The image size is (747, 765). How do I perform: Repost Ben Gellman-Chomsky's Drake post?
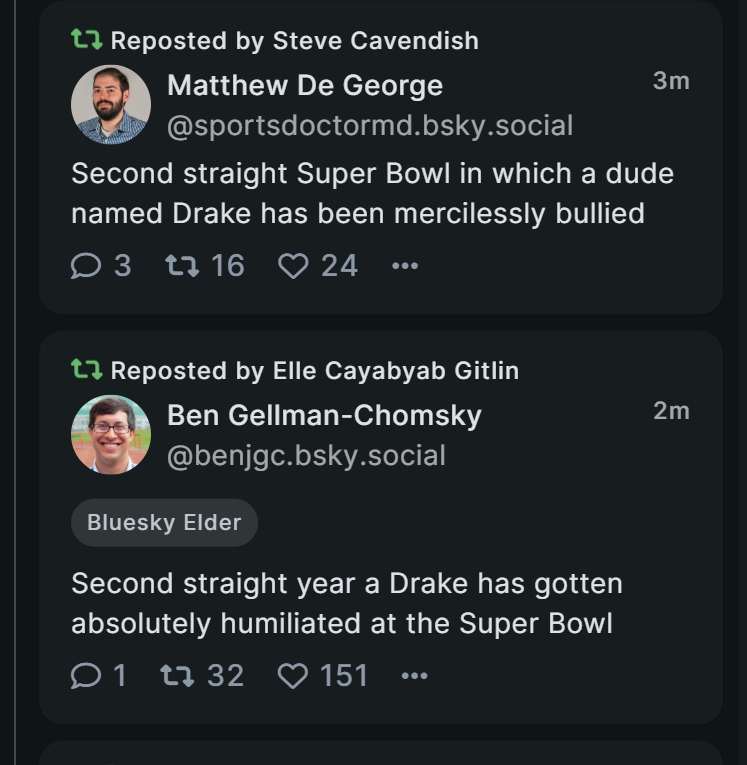point(177,676)
